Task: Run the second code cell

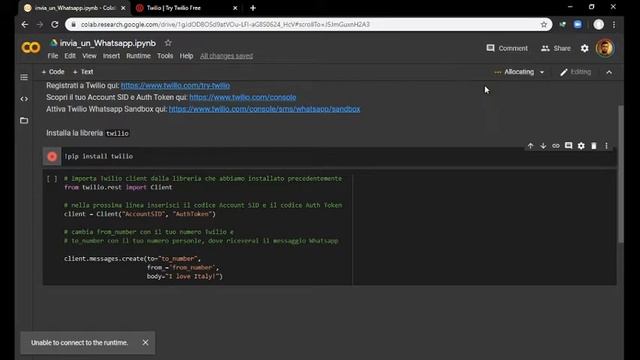Action: point(52,178)
